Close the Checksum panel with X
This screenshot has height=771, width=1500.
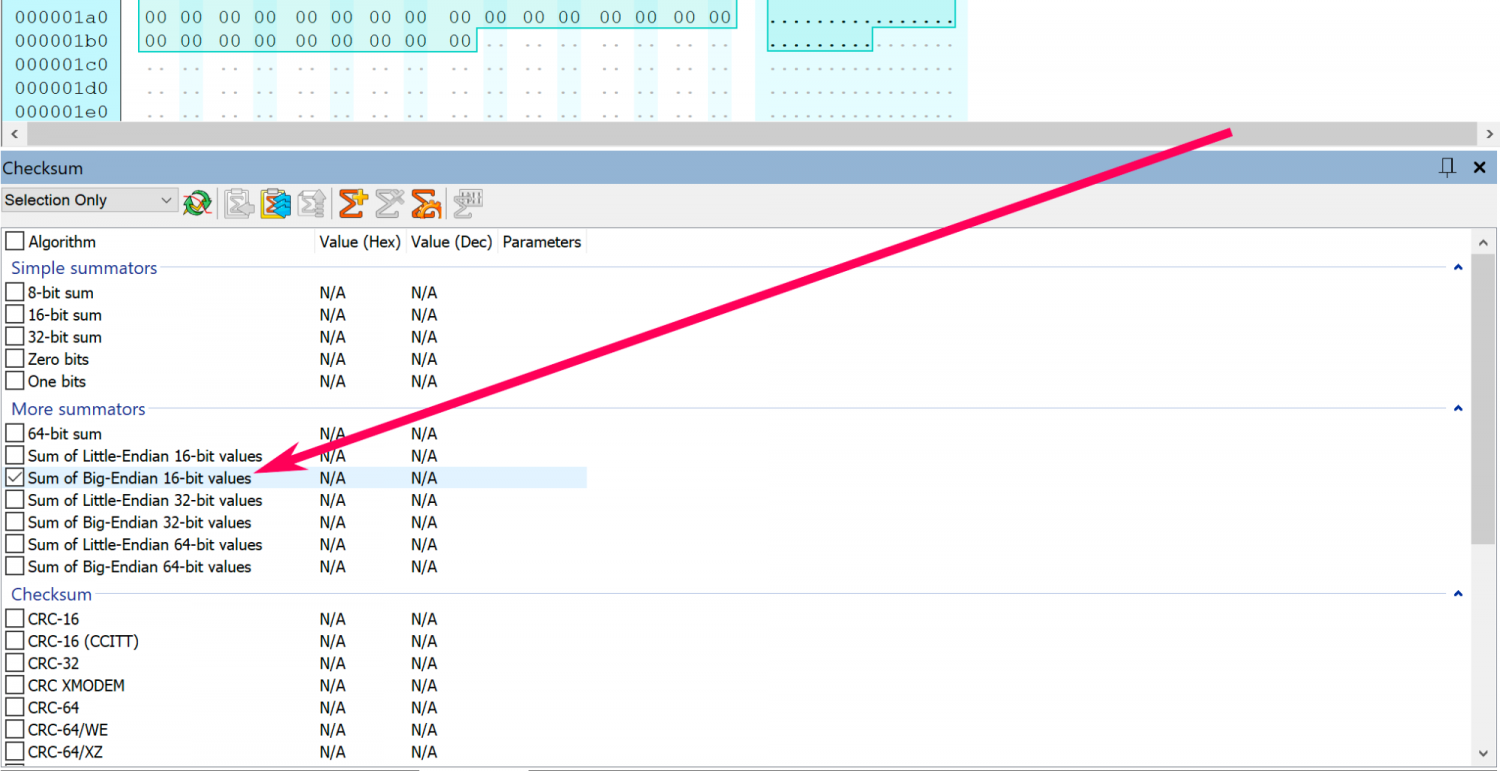(1480, 167)
